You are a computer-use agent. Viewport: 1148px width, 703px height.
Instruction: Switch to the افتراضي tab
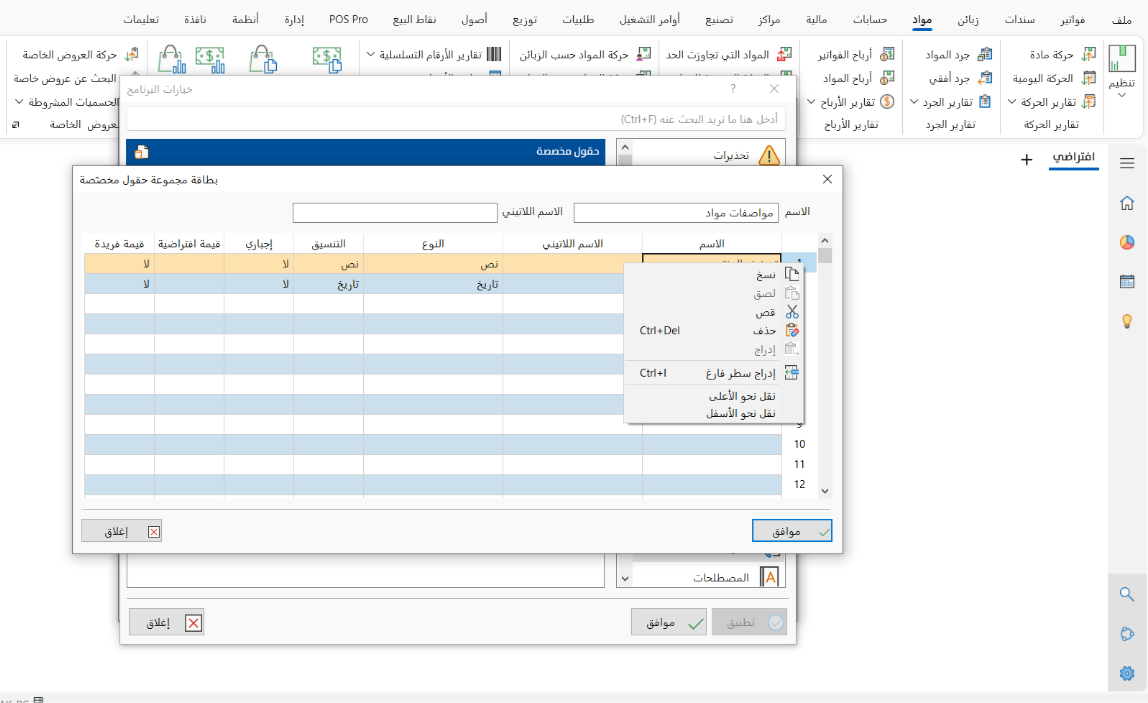tap(1073, 157)
